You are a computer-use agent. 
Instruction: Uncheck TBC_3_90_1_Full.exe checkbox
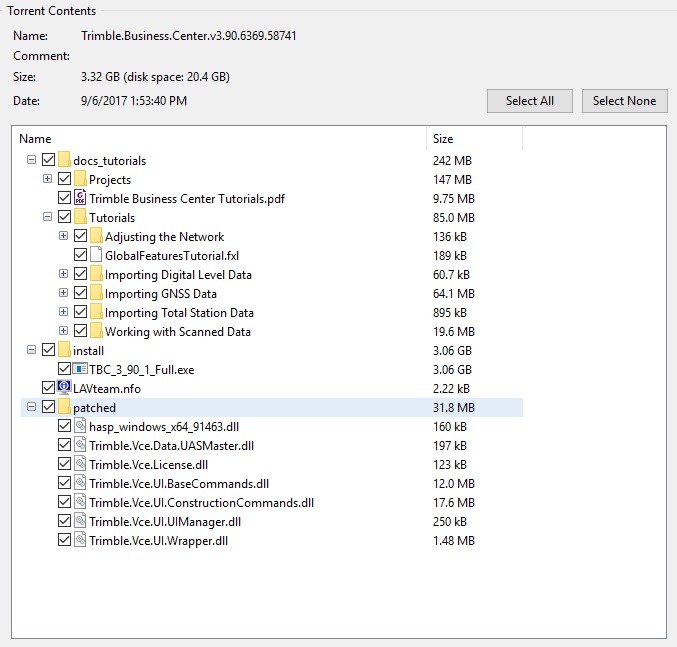click(x=64, y=369)
